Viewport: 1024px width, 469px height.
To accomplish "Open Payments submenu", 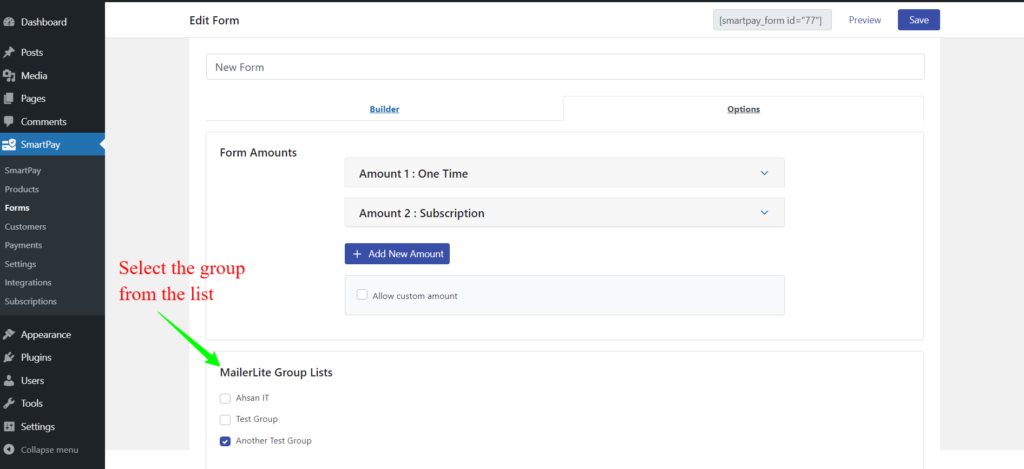I will [24, 245].
